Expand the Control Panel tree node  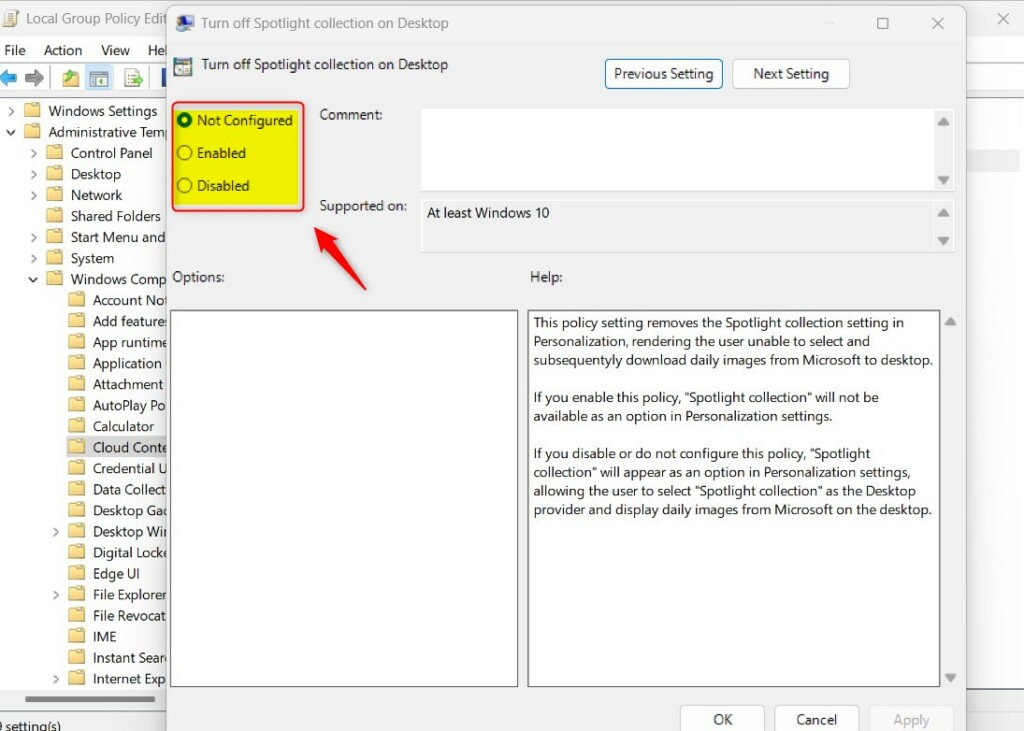click(x=33, y=154)
